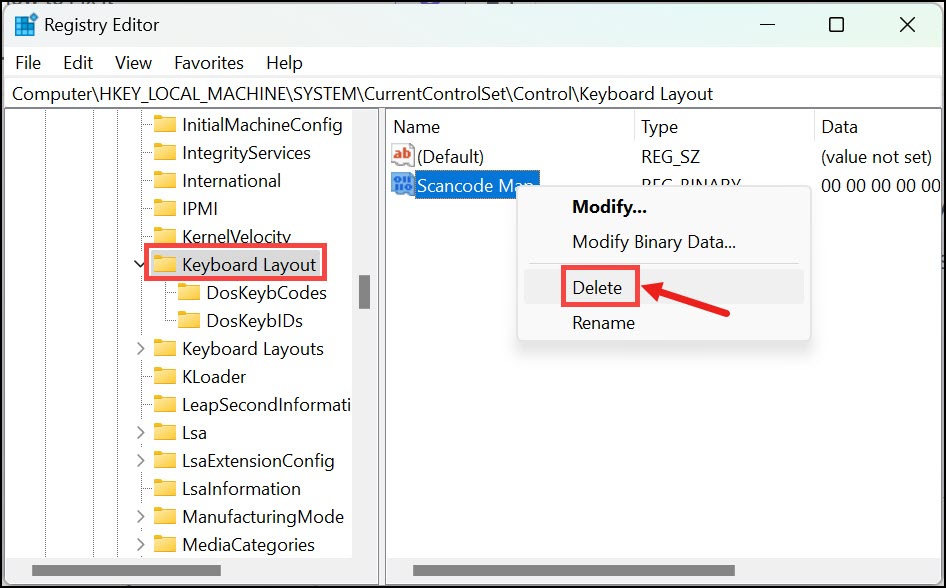Image resolution: width=946 pixels, height=588 pixels.
Task: Select the DosKeybCodes tree item label
Action: 267,292
